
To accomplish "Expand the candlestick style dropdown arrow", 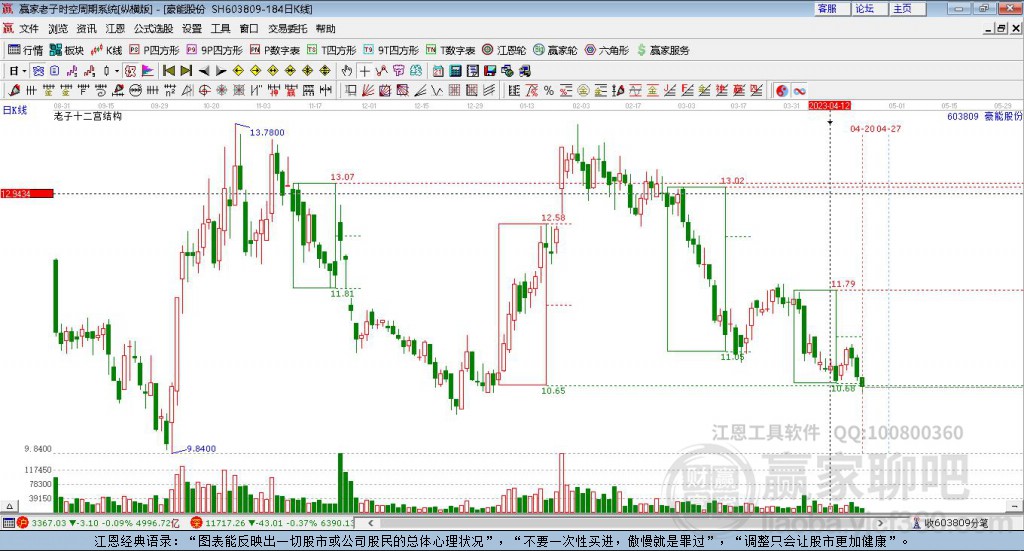I will pyautogui.click(x=117, y=71).
